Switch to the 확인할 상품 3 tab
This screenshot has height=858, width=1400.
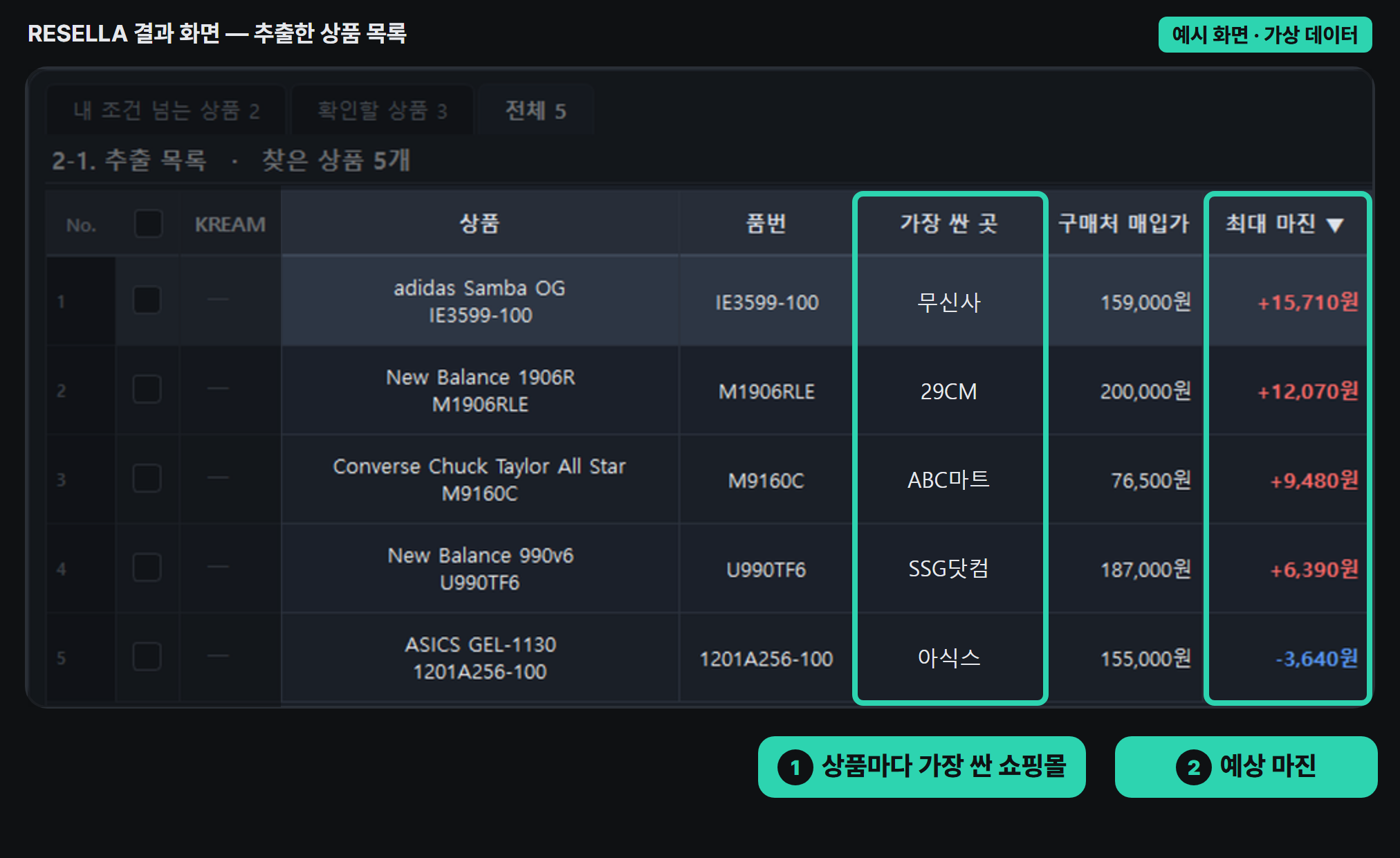pos(383,111)
